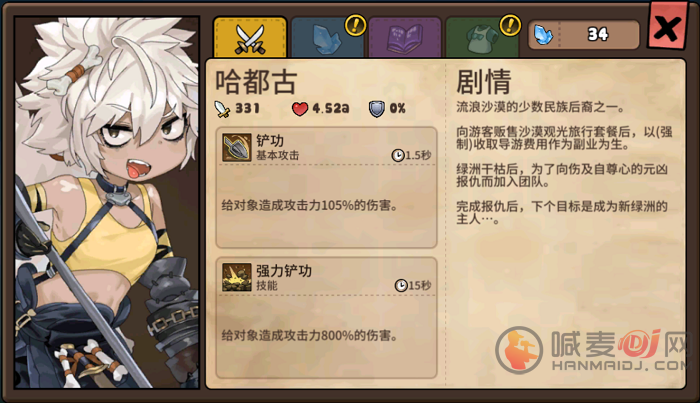
Task: Close the character info panel
Action: point(667,27)
